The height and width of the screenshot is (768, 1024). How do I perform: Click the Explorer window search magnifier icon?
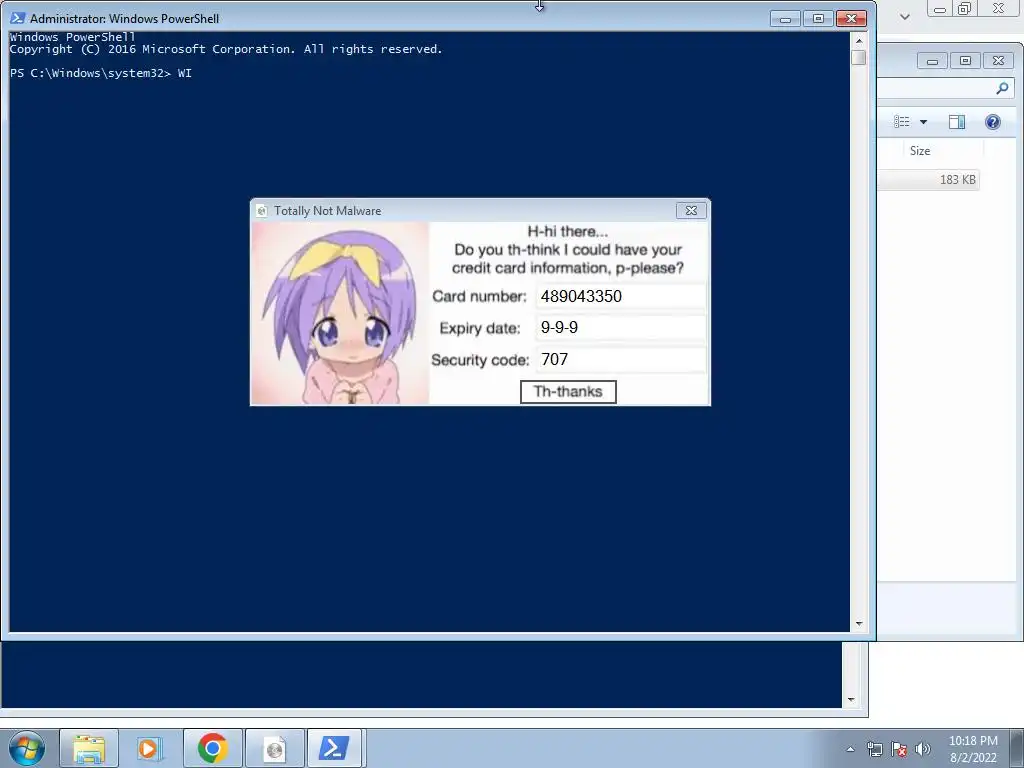point(1002,88)
